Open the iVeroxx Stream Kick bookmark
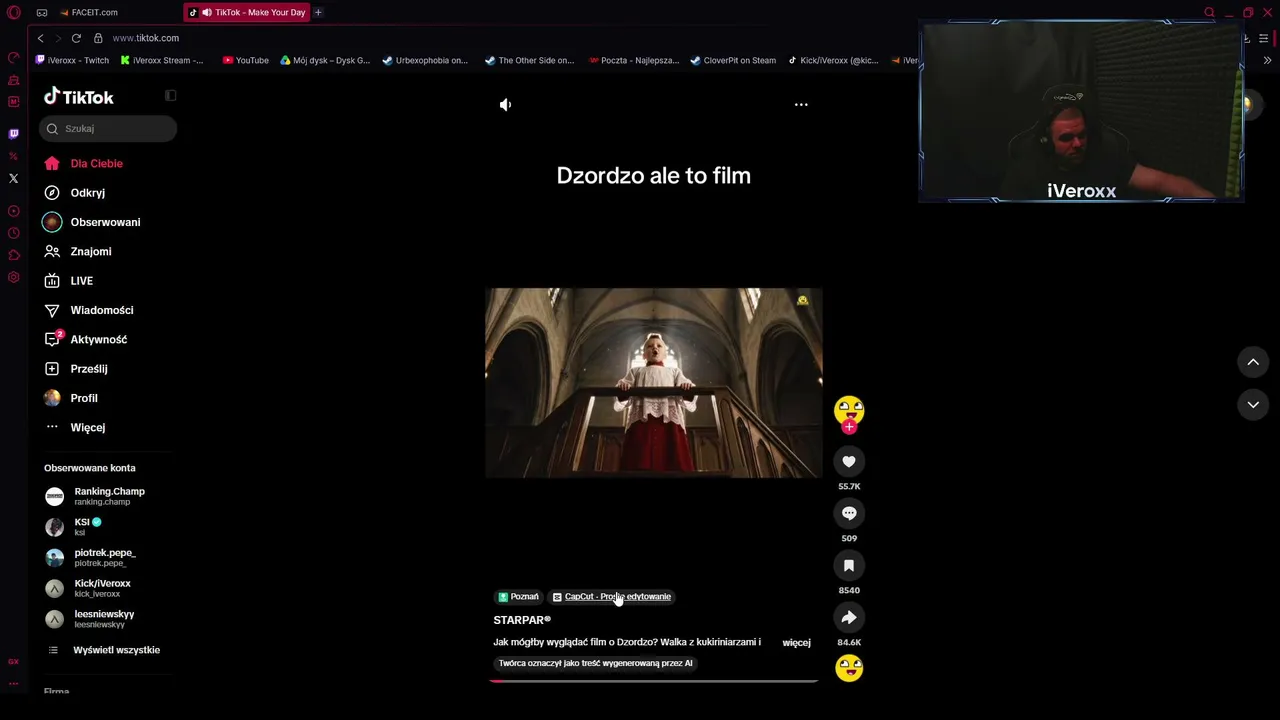Image resolution: width=1280 pixels, height=720 pixels. (x=161, y=60)
